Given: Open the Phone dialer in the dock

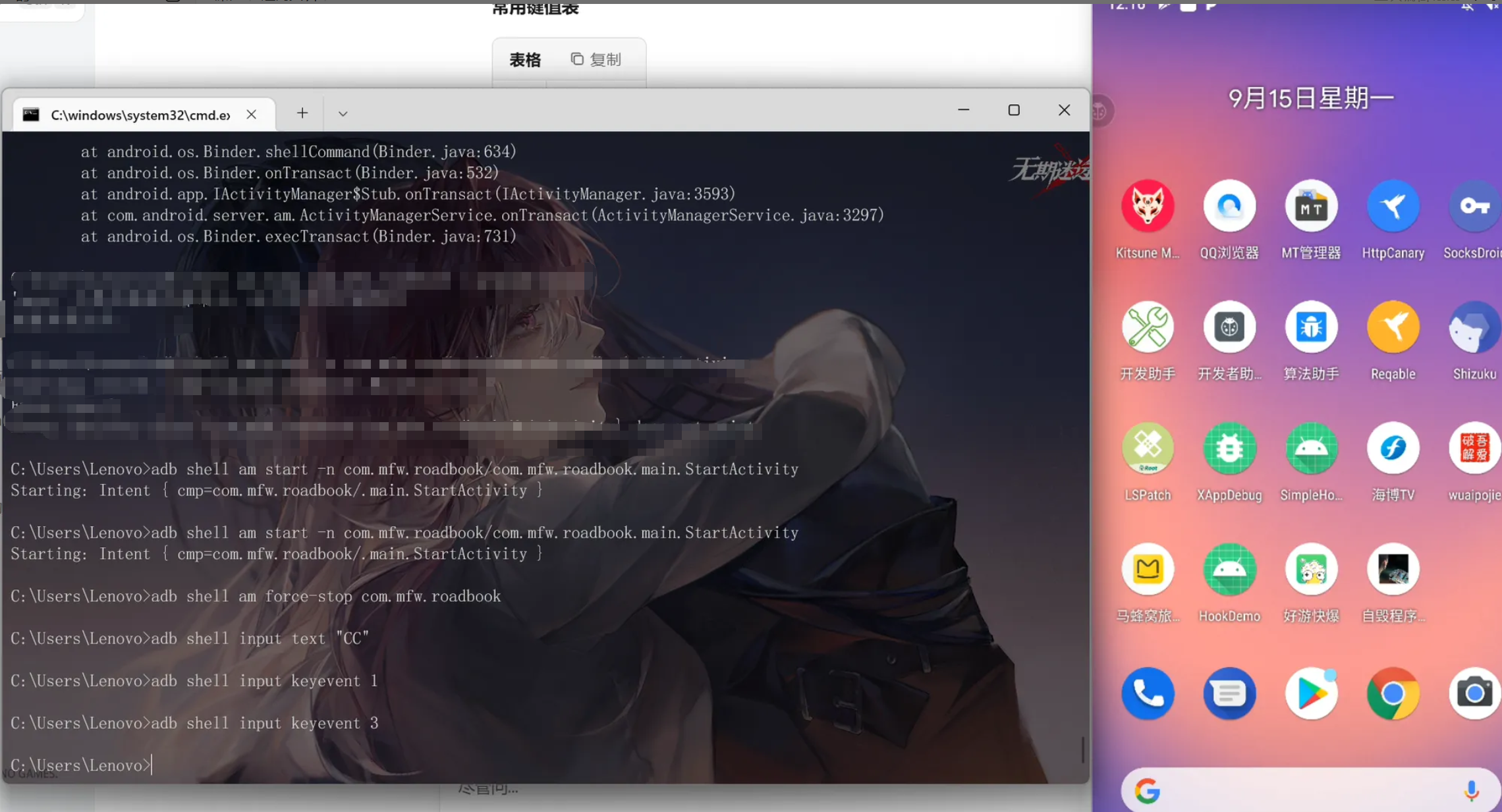Looking at the screenshot, I should coord(1147,693).
